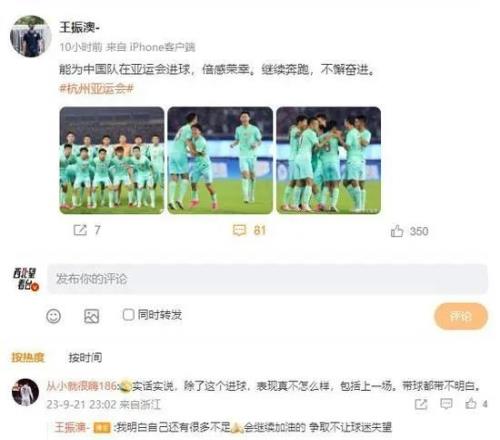Viewport: 500px width, 440px height.
Task: Open the emoji picker in comment box
Action: point(53,316)
